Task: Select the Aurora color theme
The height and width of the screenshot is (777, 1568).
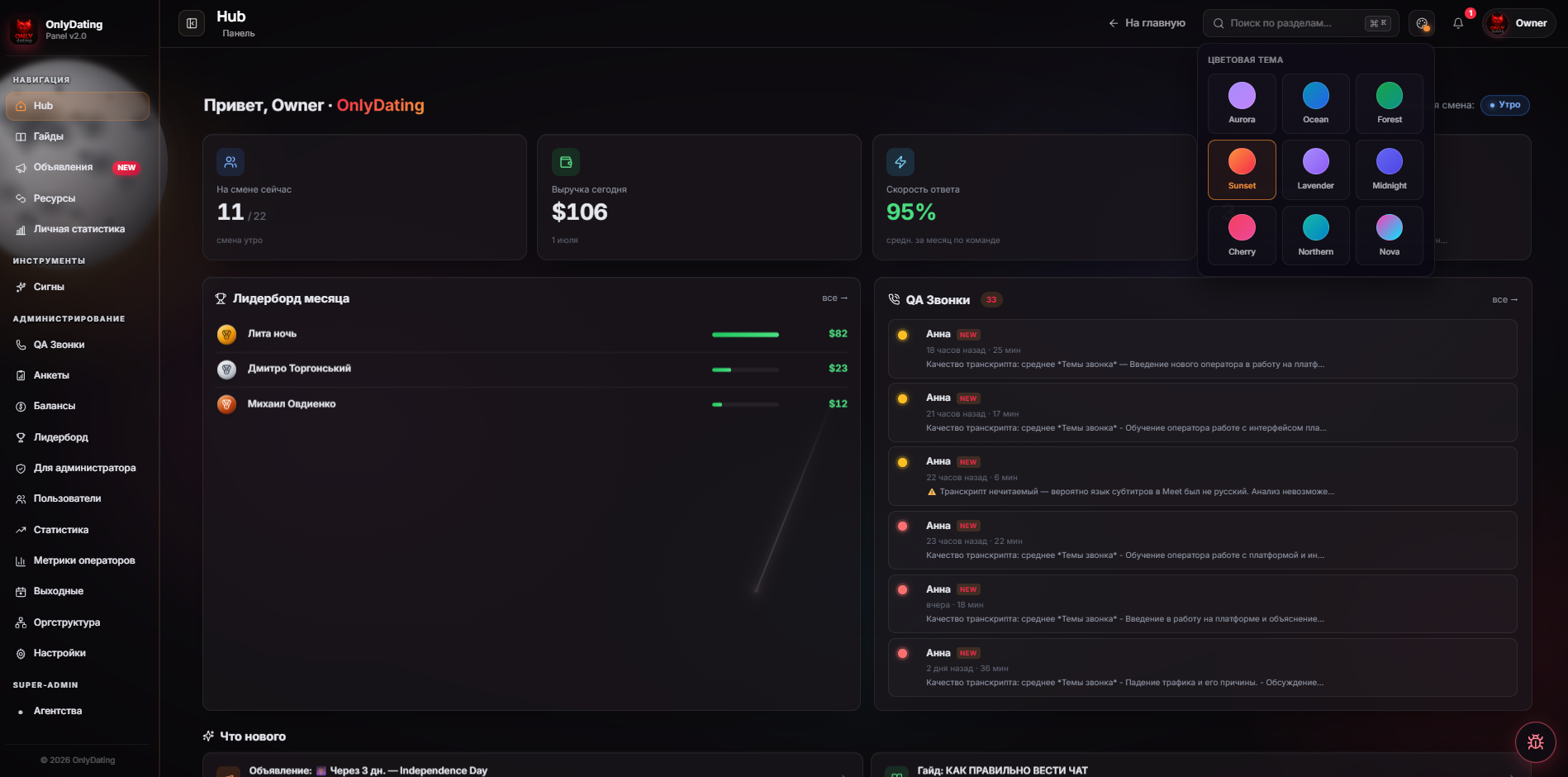Action: tap(1242, 103)
